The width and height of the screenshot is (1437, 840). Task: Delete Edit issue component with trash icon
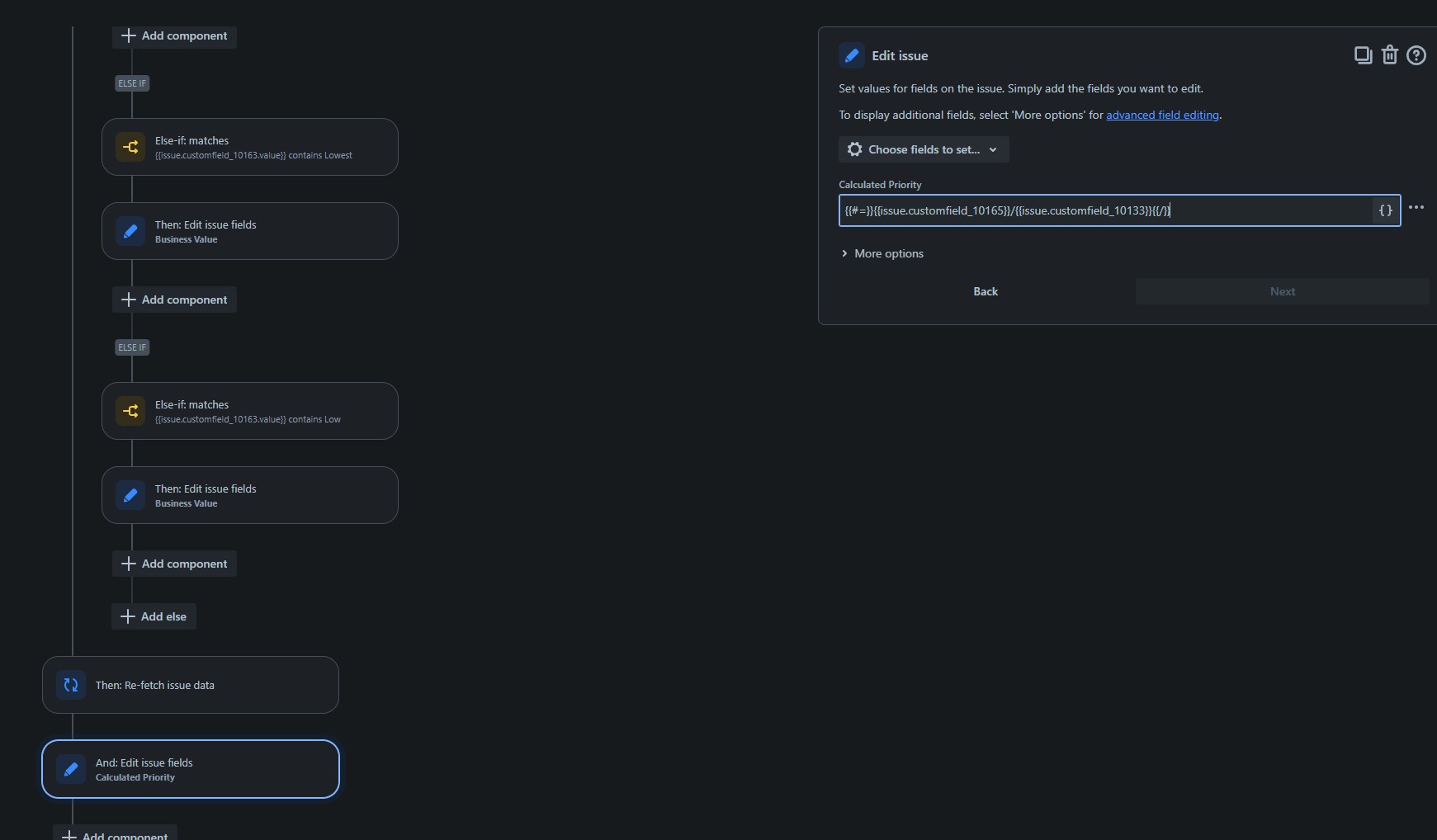[1390, 54]
